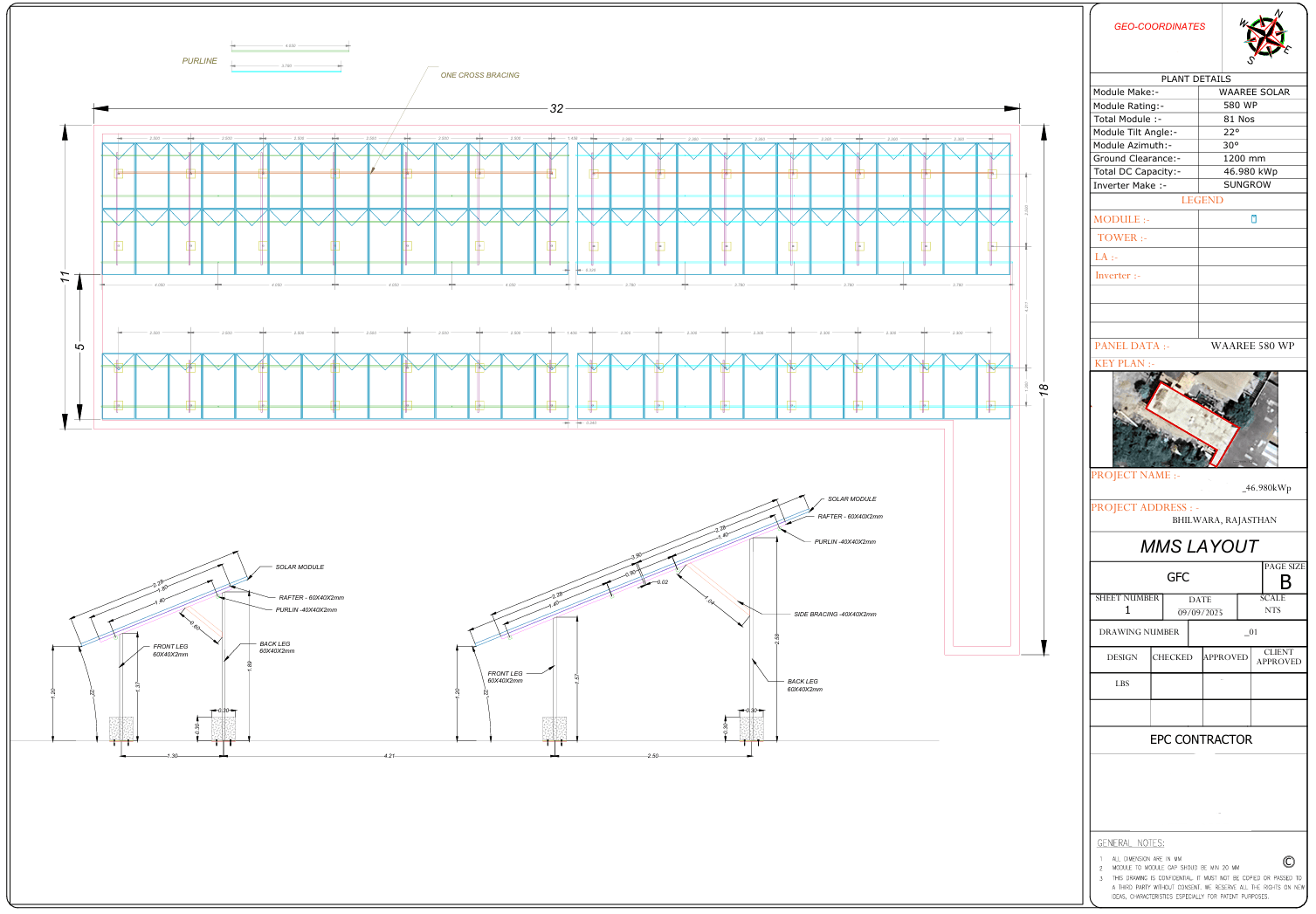Select the 'SHEET NUMBER' label
Viewport: 1316px width, 914px height.
coord(1127,598)
